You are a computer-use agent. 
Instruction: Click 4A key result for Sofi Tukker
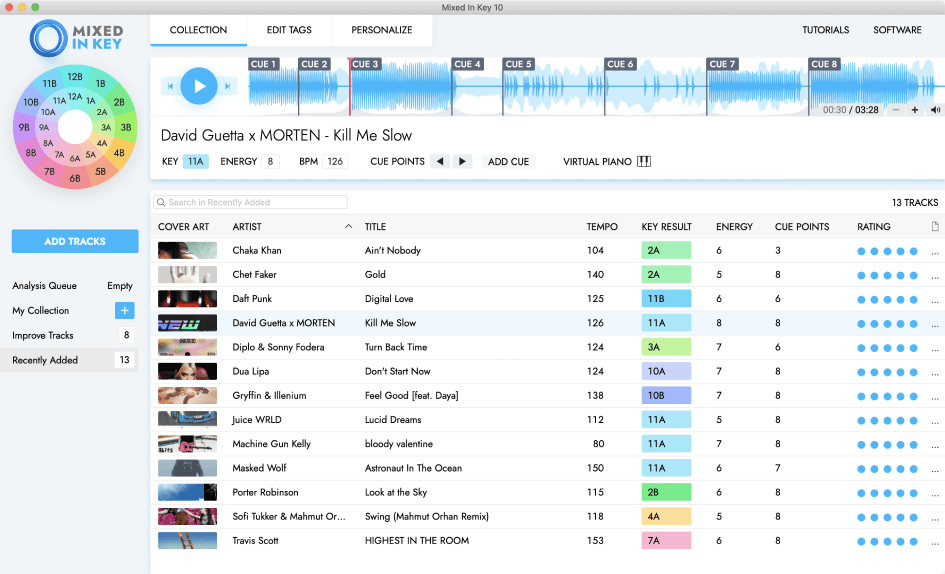click(666, 517)
